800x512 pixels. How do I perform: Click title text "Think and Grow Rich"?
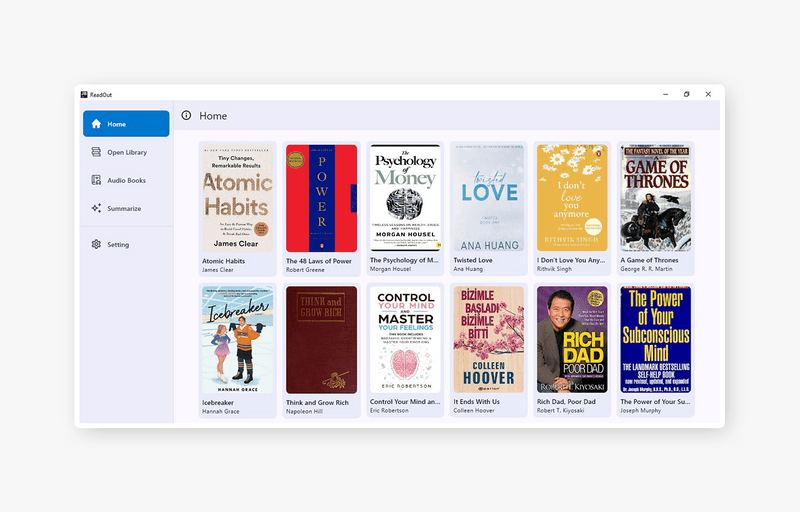[317, 402]
